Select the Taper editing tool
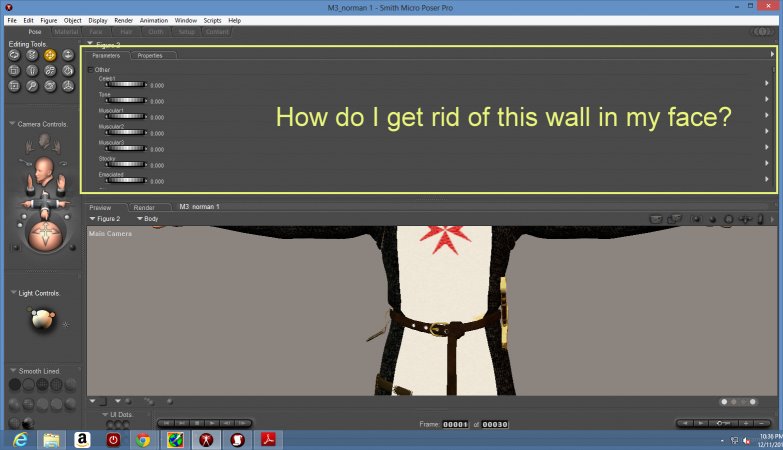 (32, 70)
